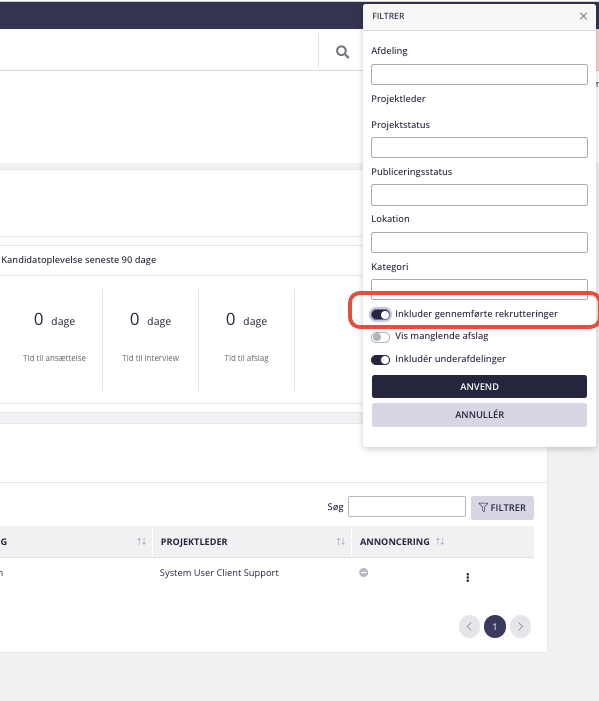The height and width of the screenshot is (701, 599).
Task: Open the Filtrer button beside search
Action: pos(502,508)
